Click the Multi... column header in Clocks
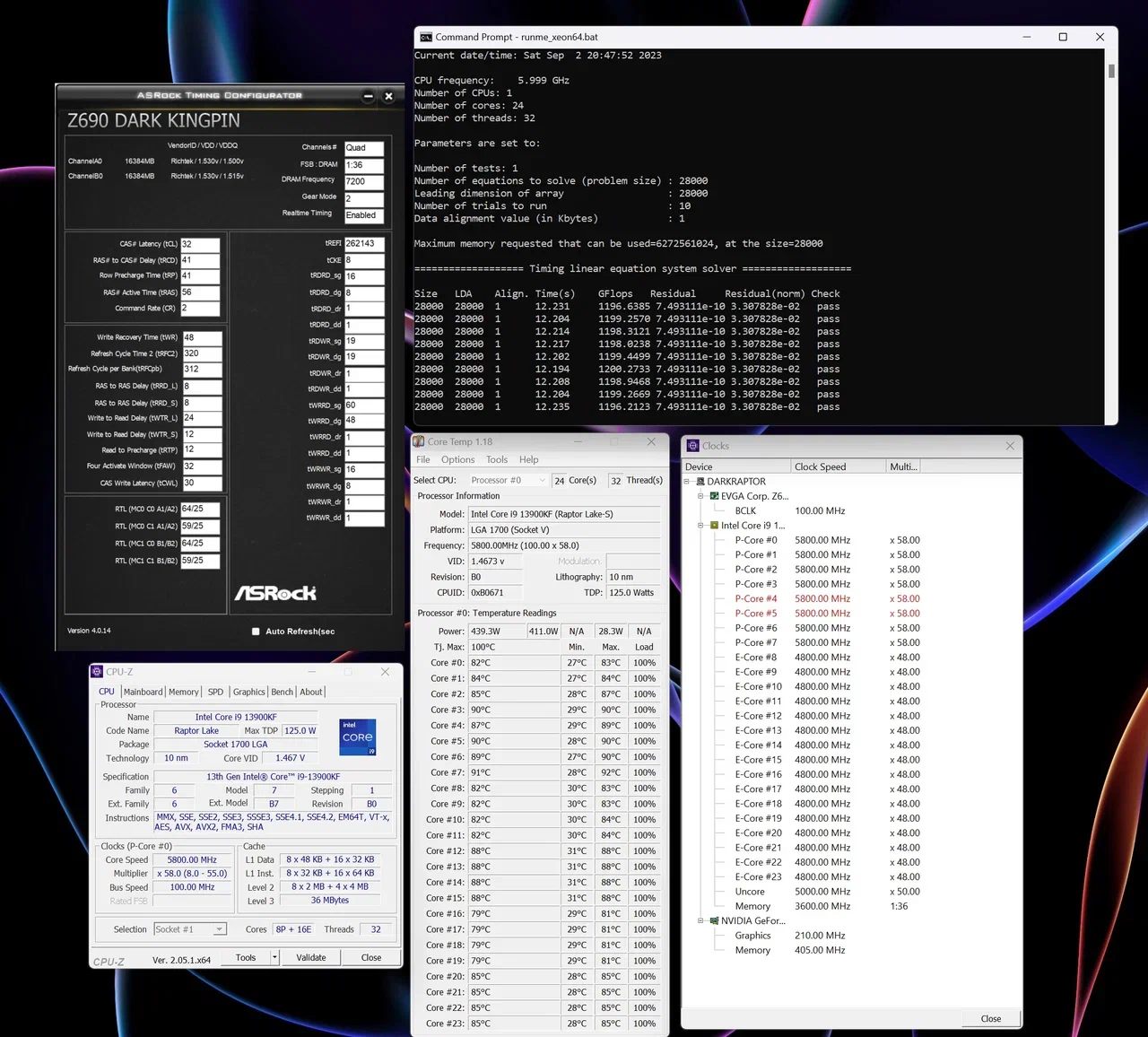1148x1037 pixels. point(903,466)
